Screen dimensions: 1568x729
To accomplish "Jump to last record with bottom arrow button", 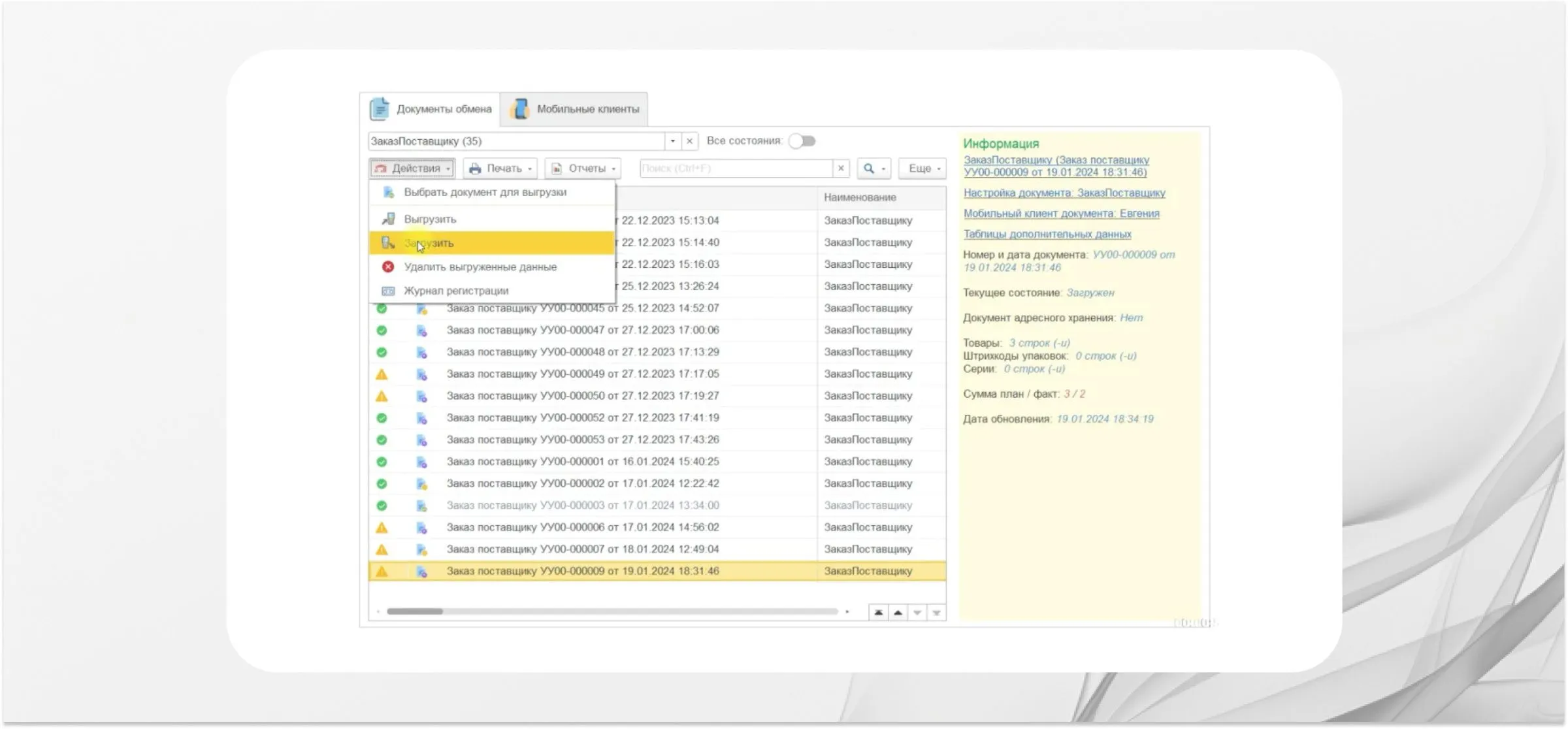I will 936,613.
